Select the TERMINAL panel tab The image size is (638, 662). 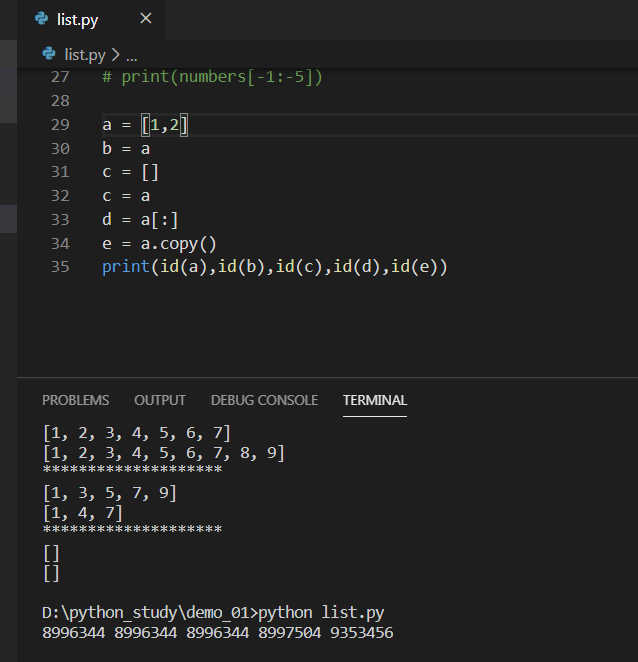(x=375, y=400)
